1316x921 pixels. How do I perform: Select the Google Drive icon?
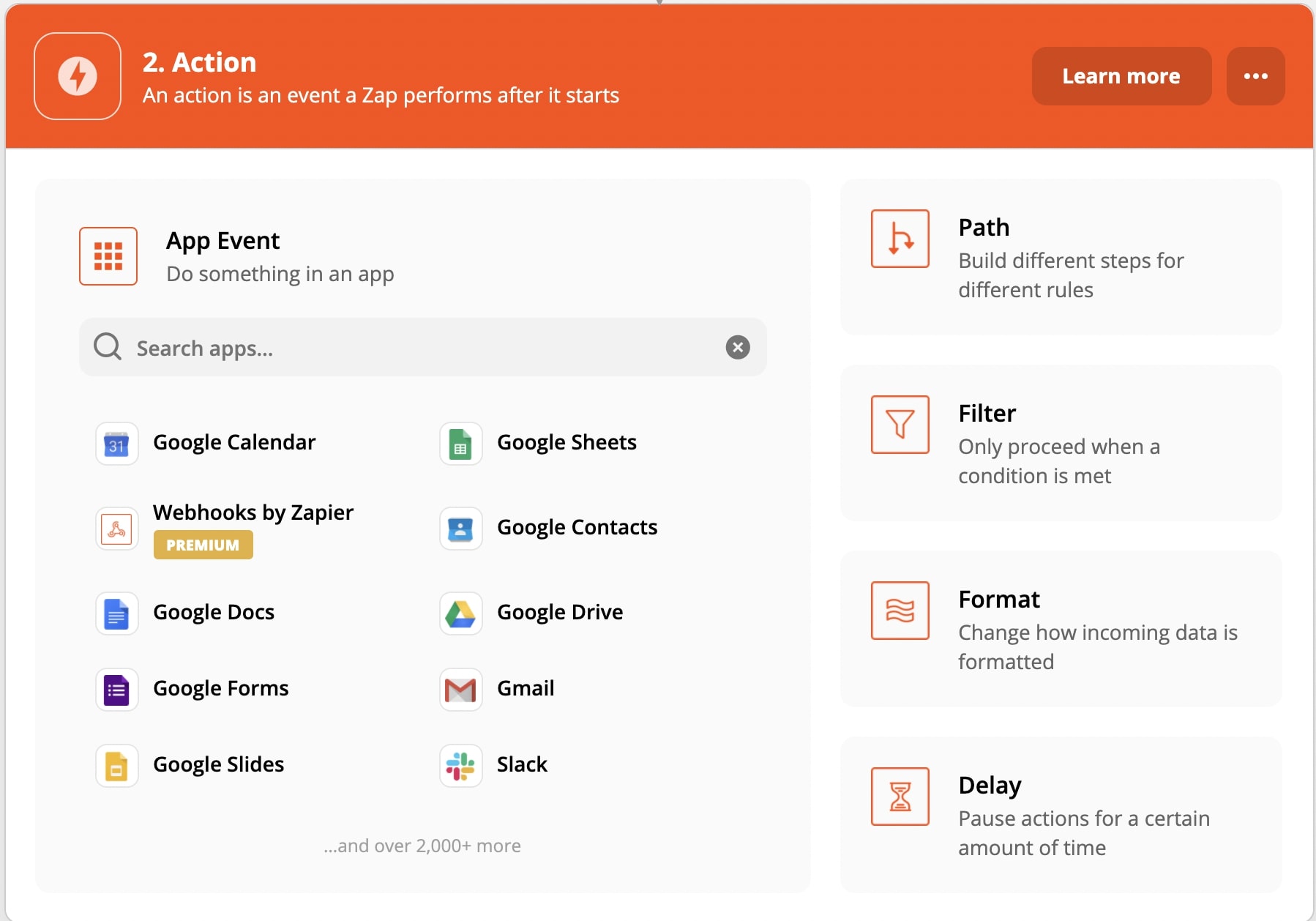point(461,614)
